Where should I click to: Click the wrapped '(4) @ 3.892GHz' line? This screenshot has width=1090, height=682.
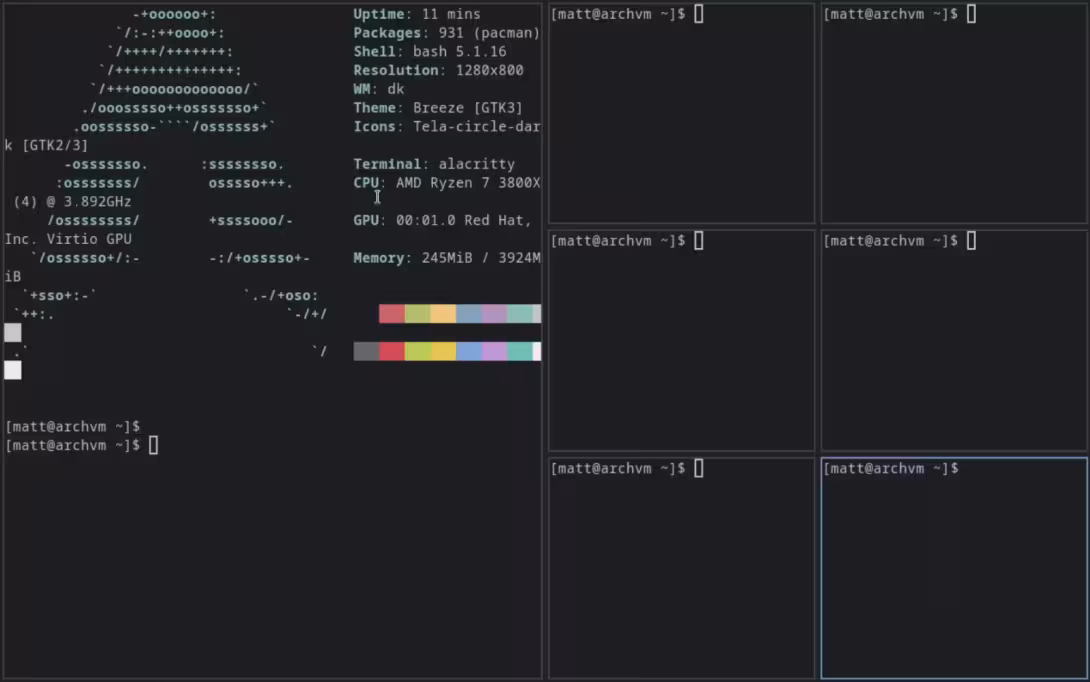[x=72, y=202]
